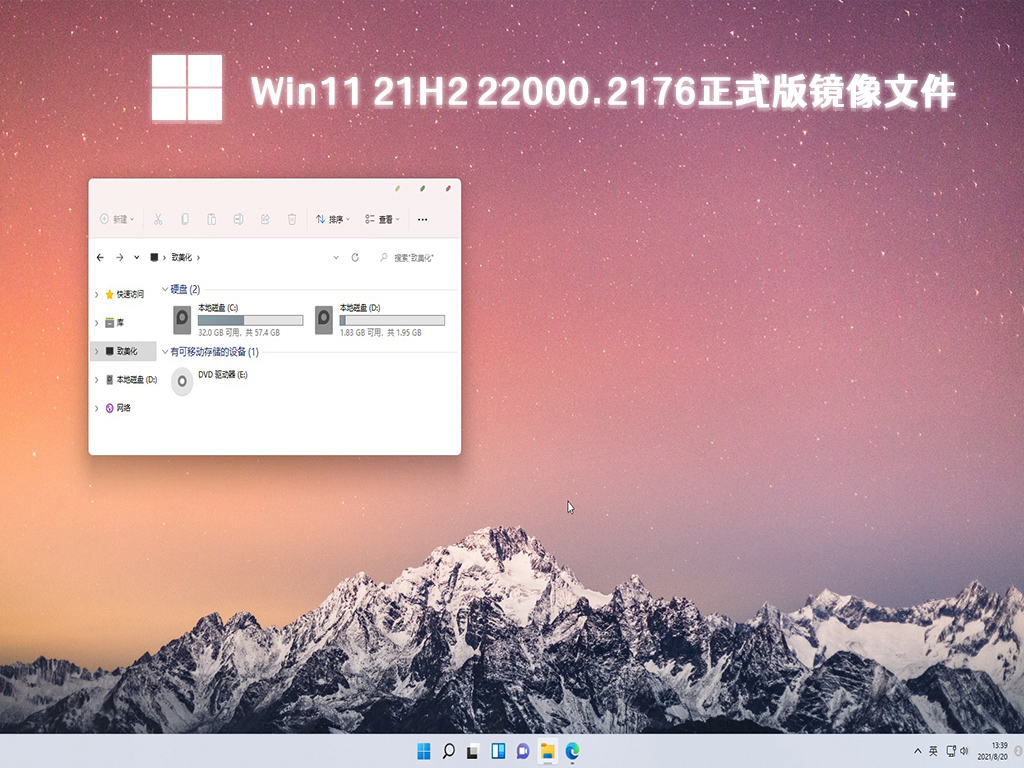This screenshot has width=1024, height=768.
Task: Collapse the 有可移动存储的设备 section
Action: (164, 352)
